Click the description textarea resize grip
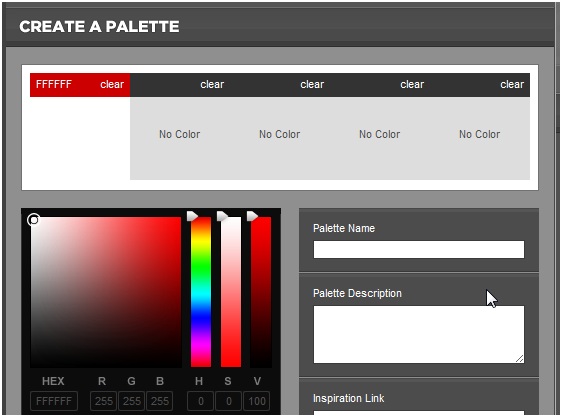Image resolution: width=562 pixels, height=417 pixels. (x=520, y=359)
